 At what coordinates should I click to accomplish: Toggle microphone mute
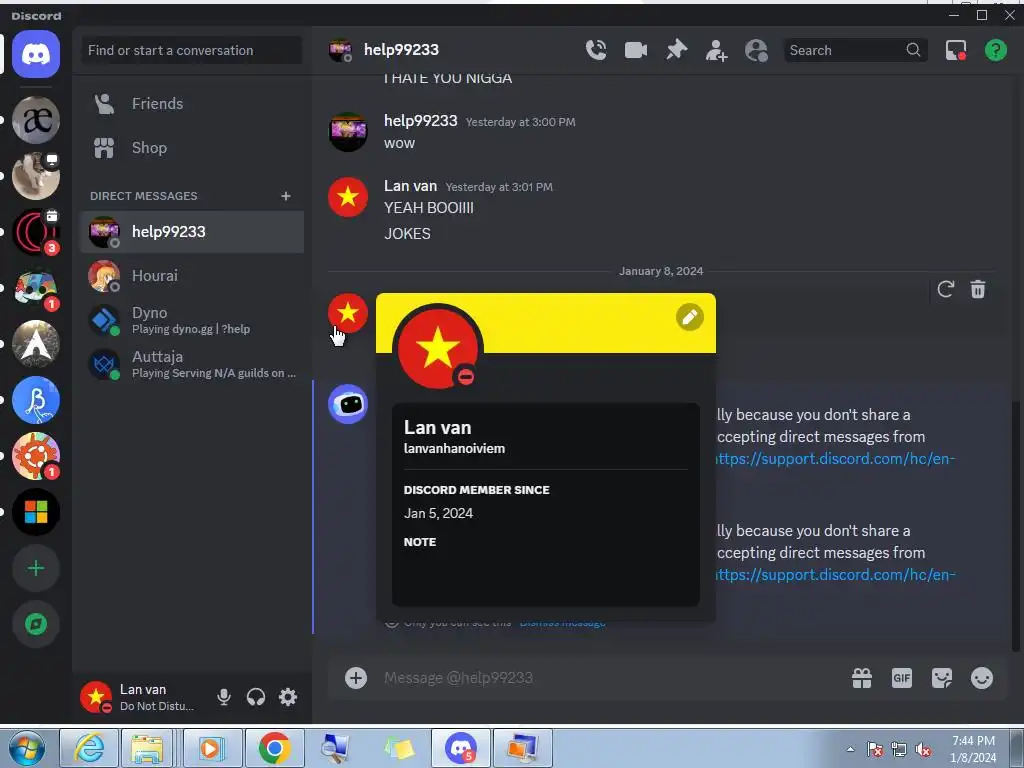pos(224,697)
